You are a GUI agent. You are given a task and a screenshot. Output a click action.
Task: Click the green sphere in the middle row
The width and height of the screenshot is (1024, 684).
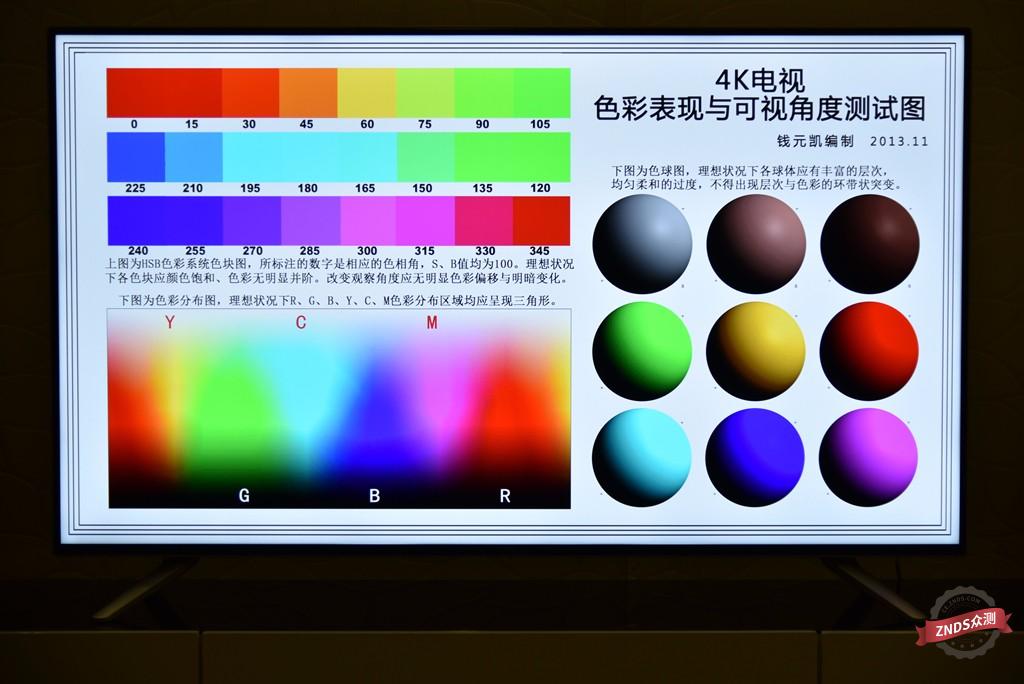643,352
